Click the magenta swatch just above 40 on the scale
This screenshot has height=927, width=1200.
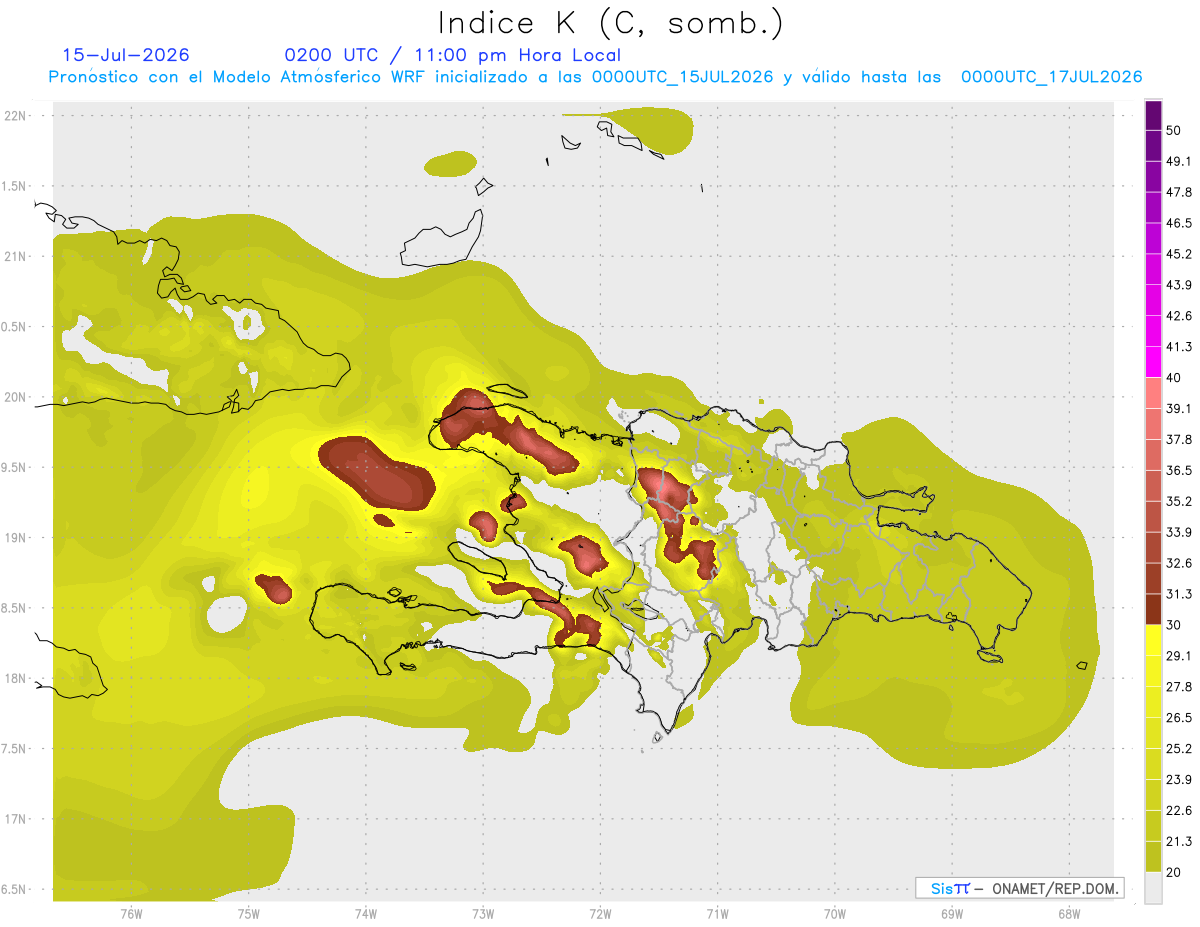(x=1154, y=362)
